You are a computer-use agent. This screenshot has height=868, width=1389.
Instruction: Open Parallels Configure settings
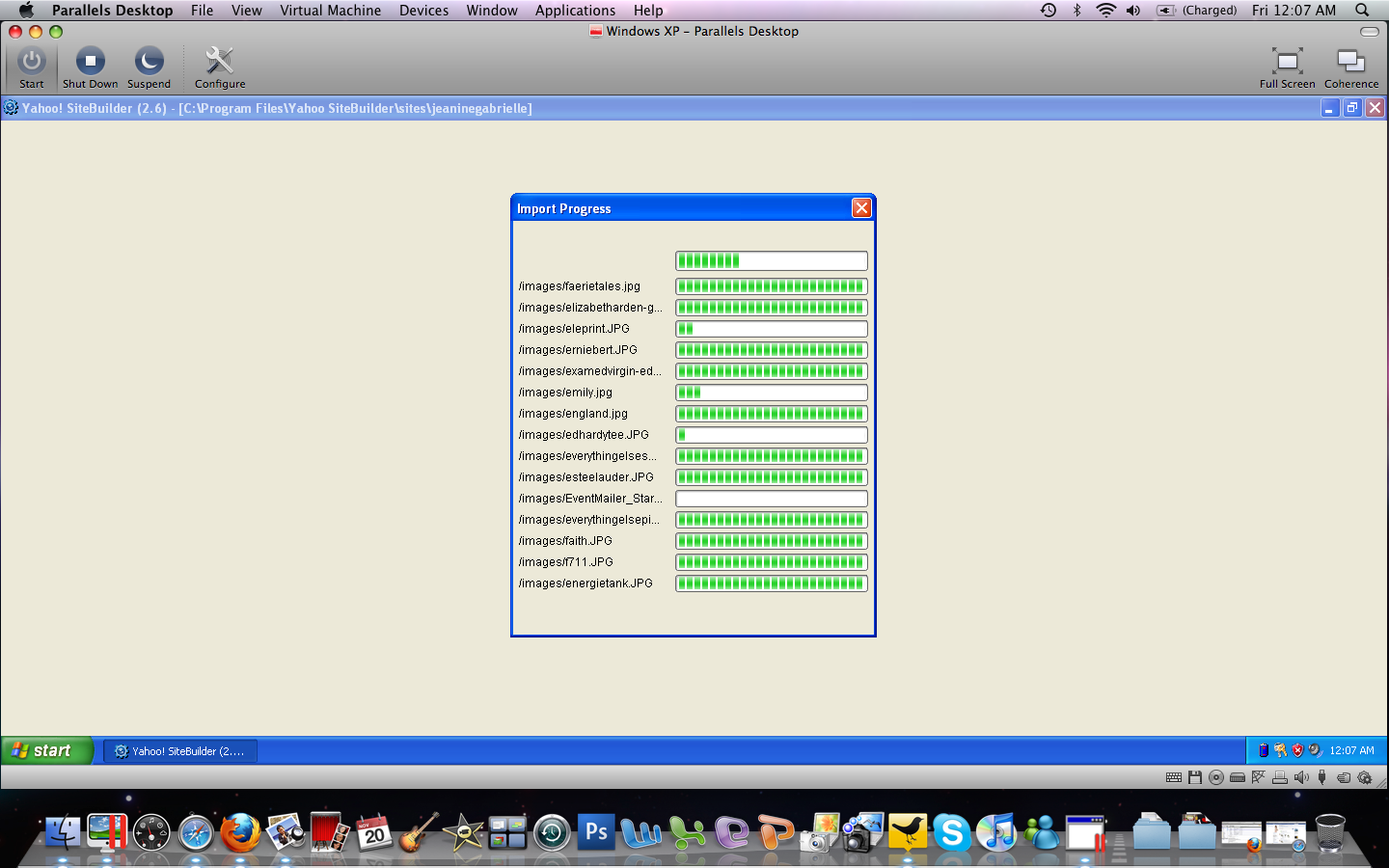click(x=220, y=68)
